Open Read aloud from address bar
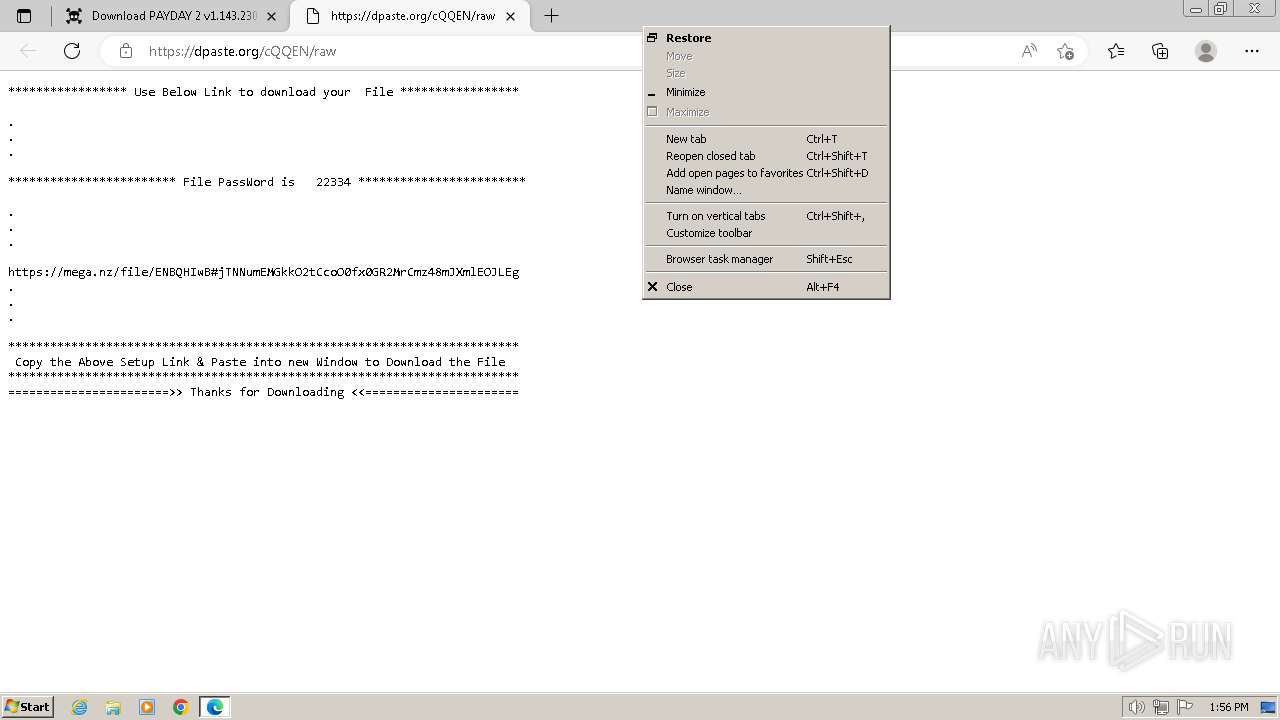Image resolution: width=1280 pixels, height=720 pixels. coord(1029,51)
